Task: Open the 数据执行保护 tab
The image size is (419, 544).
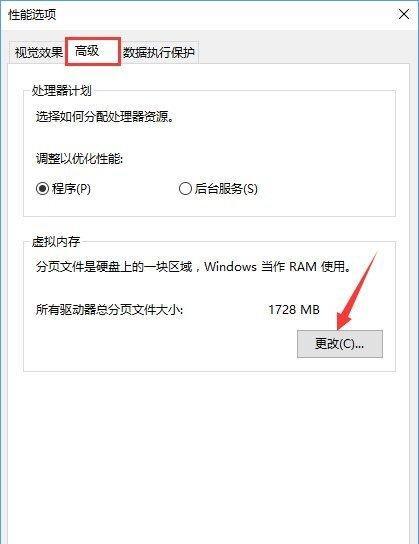Action: point(159,52)
